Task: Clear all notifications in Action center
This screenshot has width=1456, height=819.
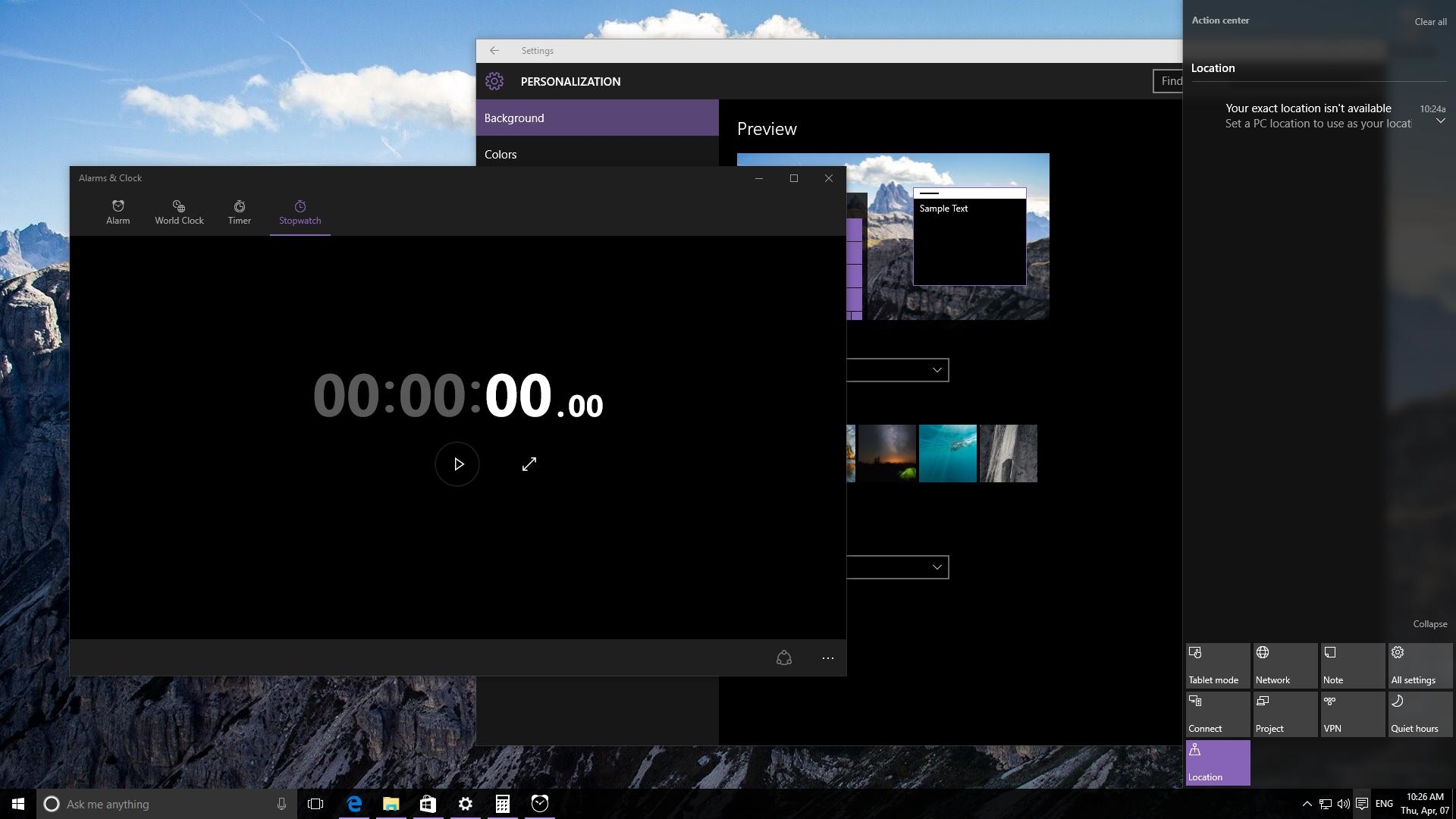Action: [1429, 21]
